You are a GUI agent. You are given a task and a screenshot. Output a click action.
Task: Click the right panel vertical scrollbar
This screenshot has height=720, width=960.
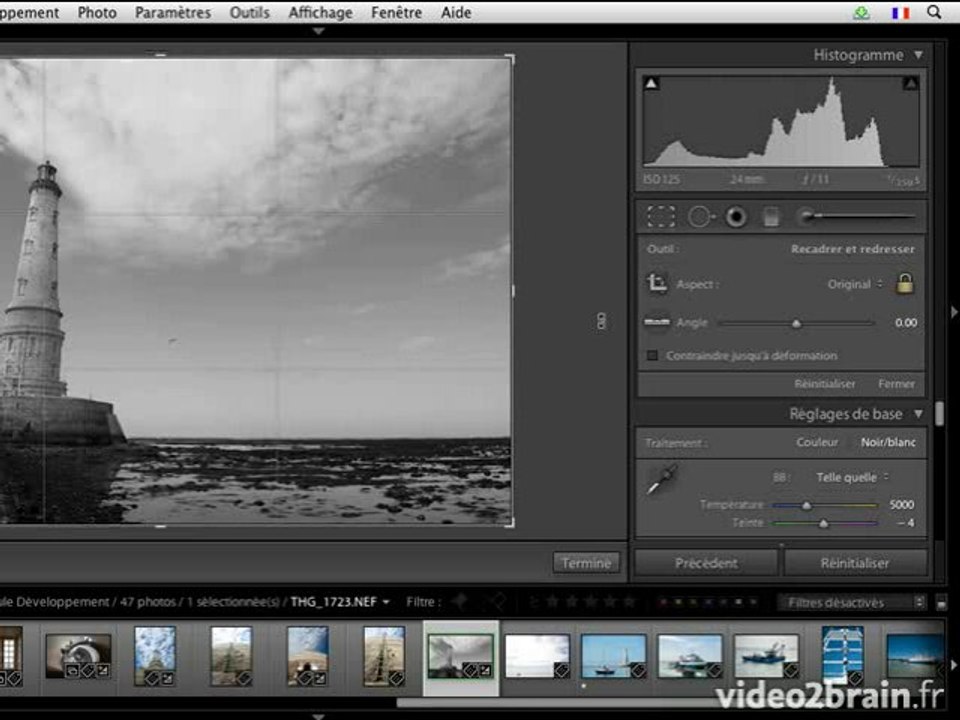(940, 414)
